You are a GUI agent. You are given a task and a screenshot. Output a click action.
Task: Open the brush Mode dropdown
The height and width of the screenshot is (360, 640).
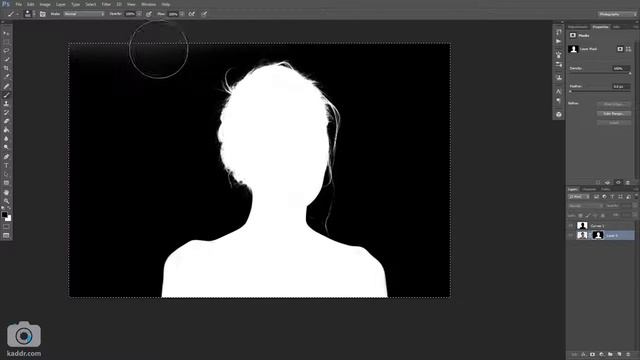84,14
